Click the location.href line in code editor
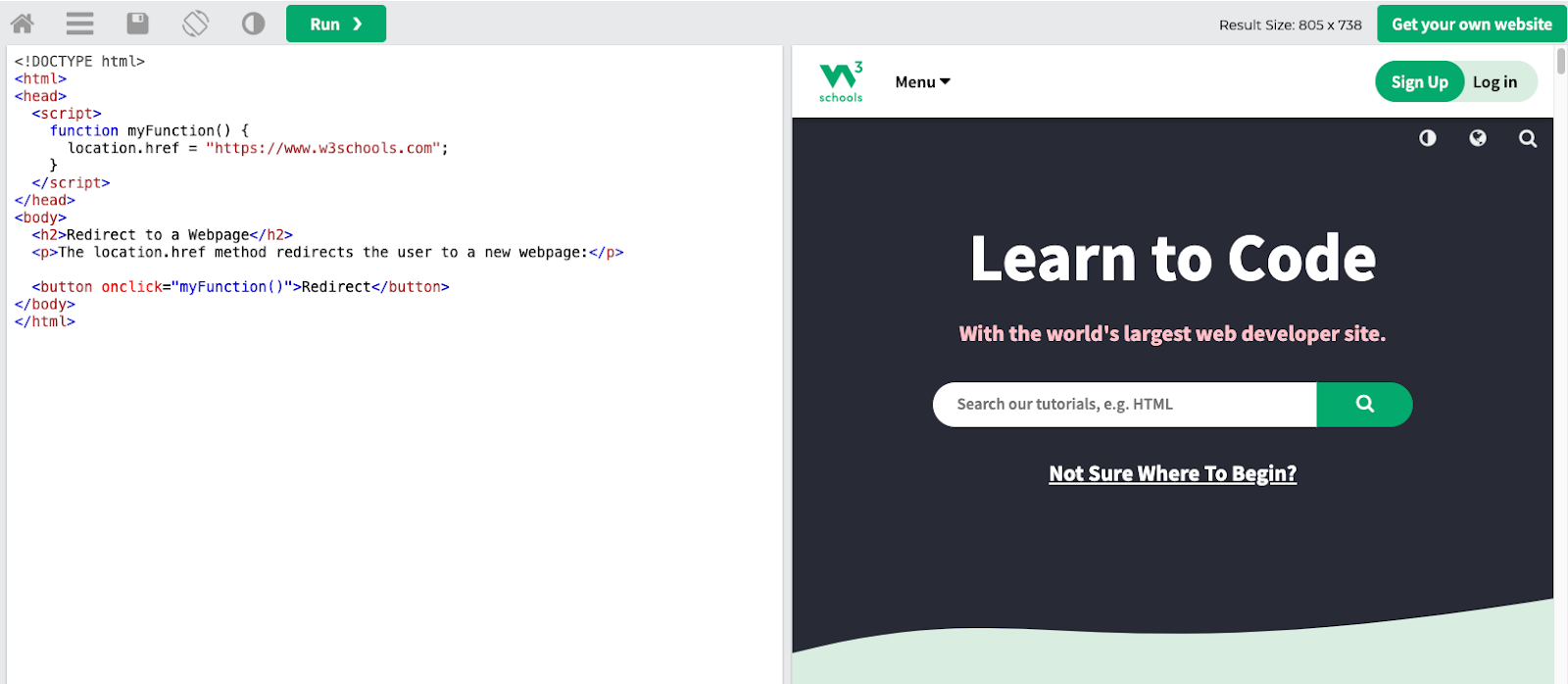The width and height of the screenshot is (1568, 684). (x=257, y=148)
